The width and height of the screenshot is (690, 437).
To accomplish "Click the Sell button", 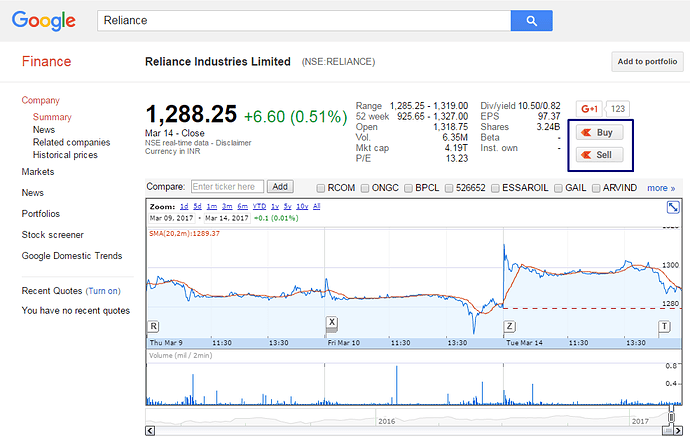I will (599, 155).
